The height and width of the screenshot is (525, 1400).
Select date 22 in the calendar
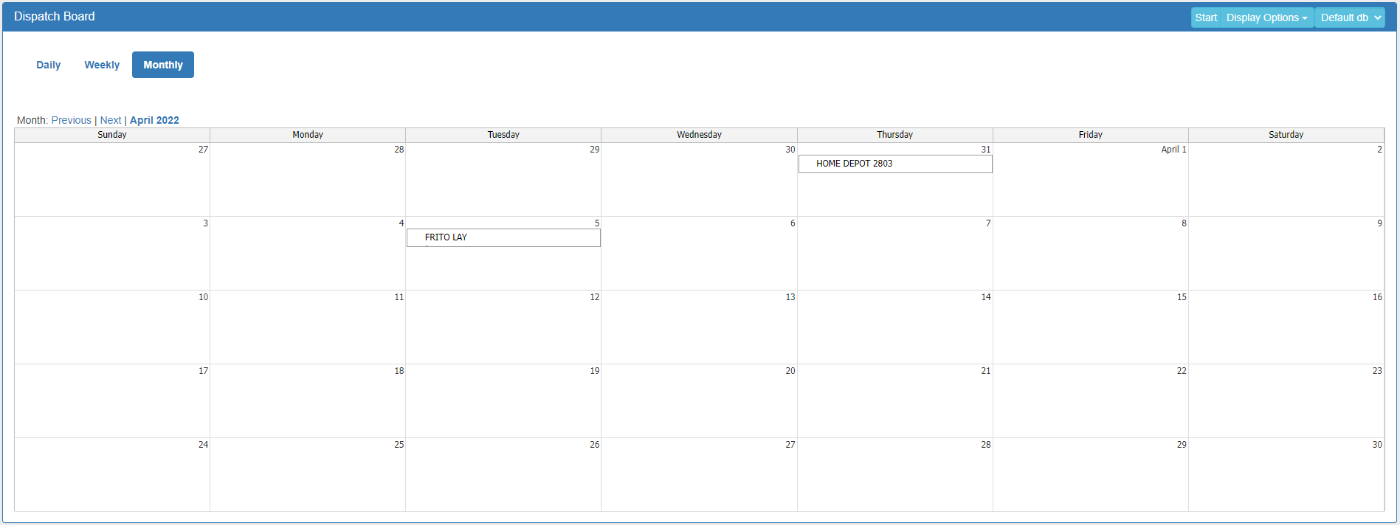pyautogui.click(x=1181, y=371)
